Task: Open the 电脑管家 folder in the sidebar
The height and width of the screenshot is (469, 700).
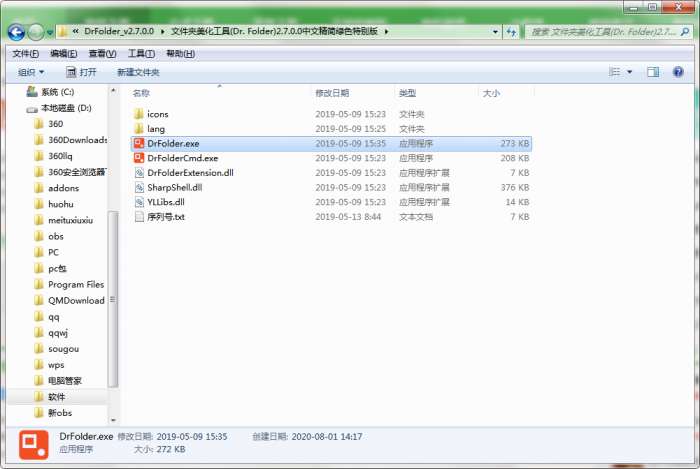Action: (58, 381)
